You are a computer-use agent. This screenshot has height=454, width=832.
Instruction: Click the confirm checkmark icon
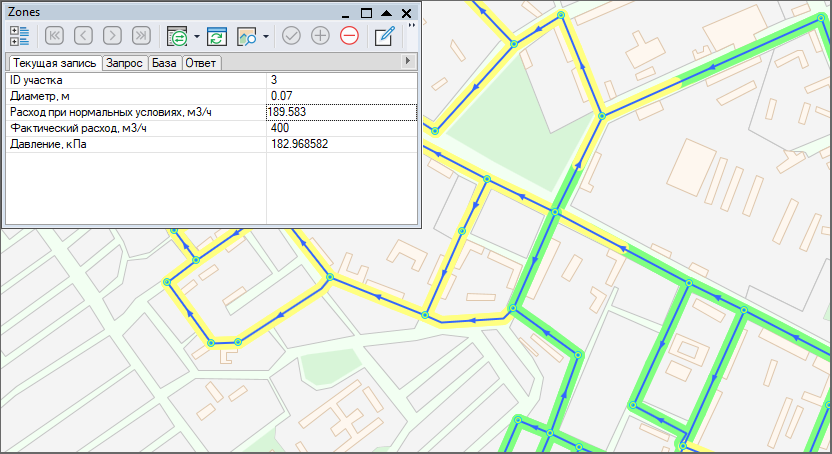pyautogui.click(x=292, y=36)
